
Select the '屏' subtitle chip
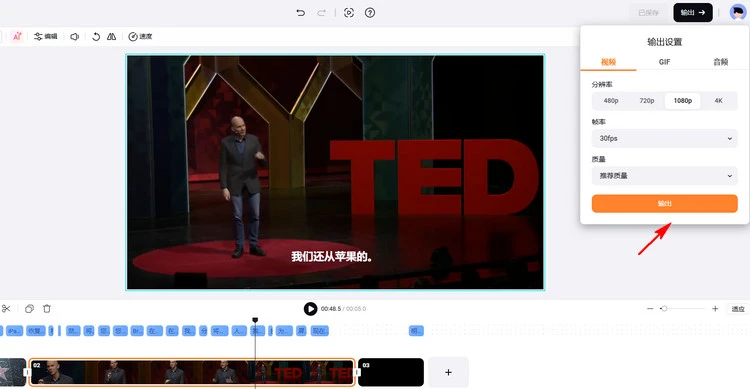(x=301, y=331)
